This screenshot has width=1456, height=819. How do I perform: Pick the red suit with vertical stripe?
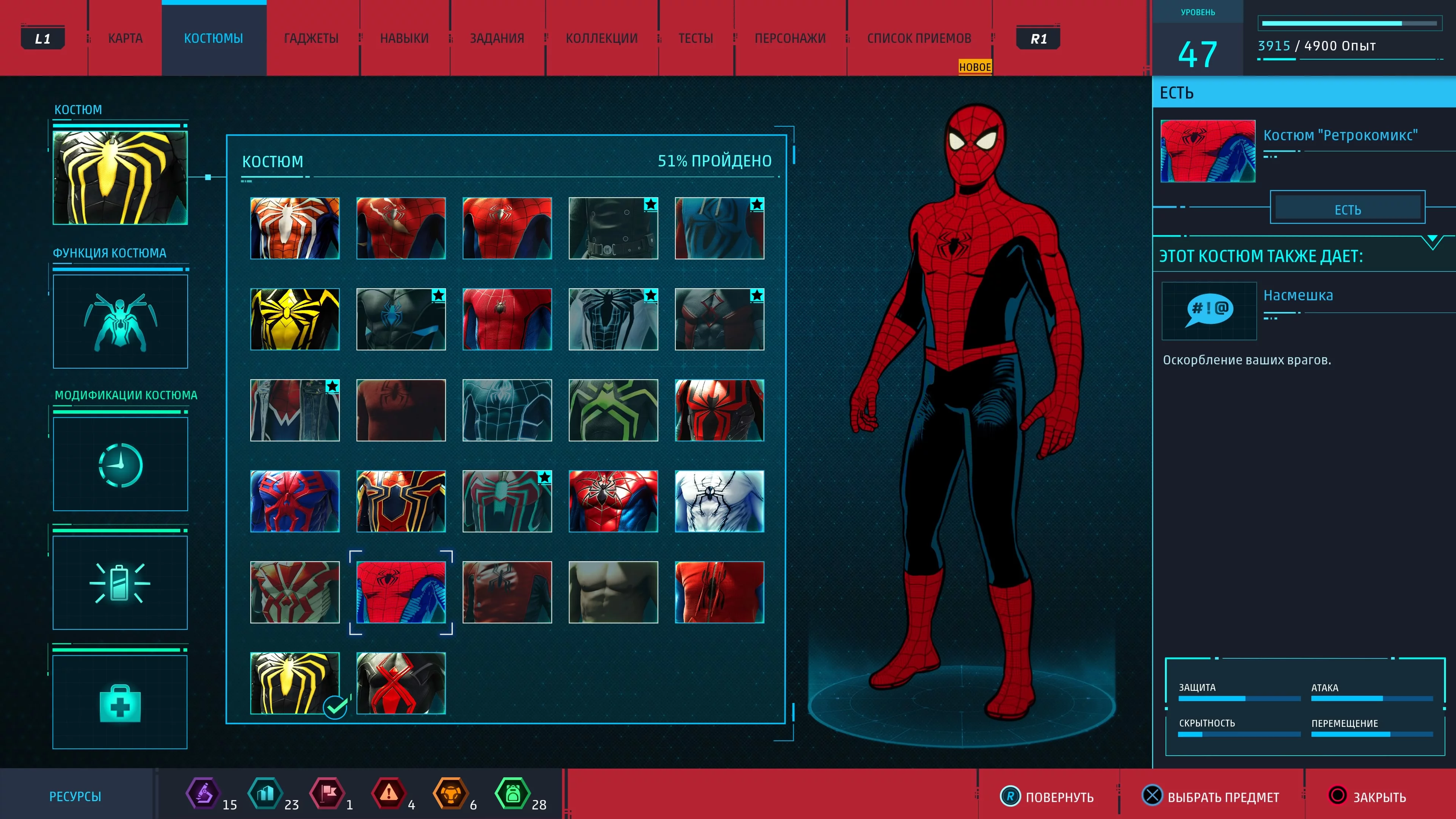pos(720,592)
